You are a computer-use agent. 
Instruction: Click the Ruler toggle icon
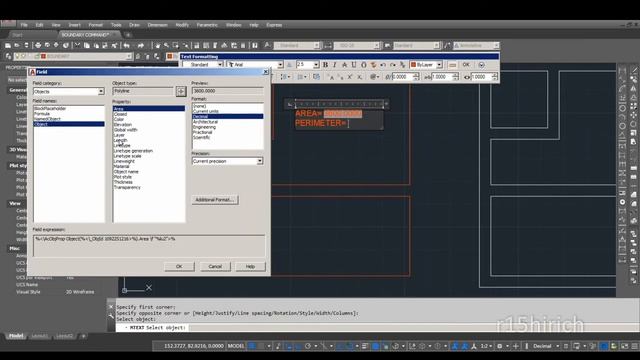[x=452, y=65]
